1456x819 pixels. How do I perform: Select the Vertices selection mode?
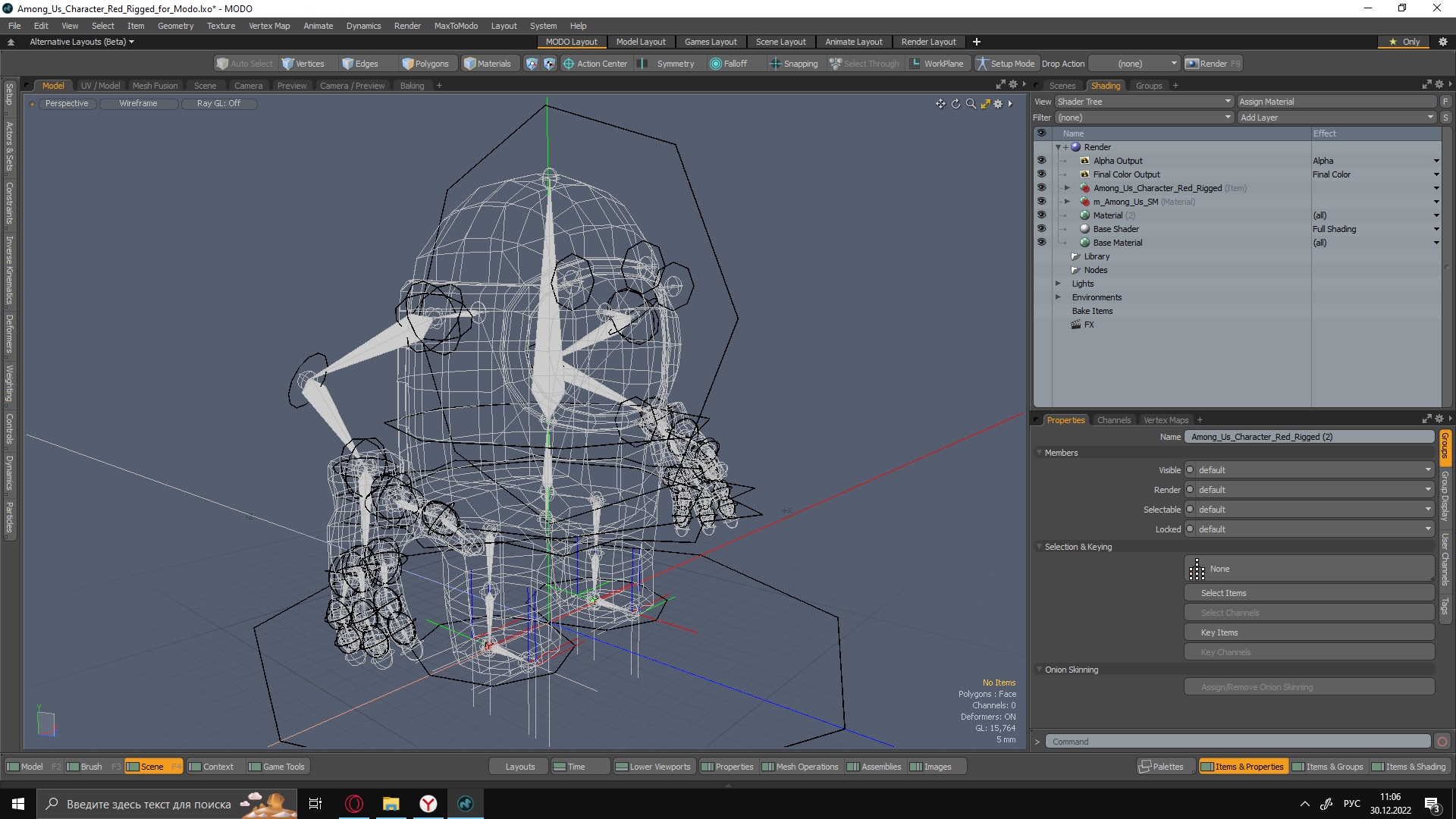[x=303, y=64]
